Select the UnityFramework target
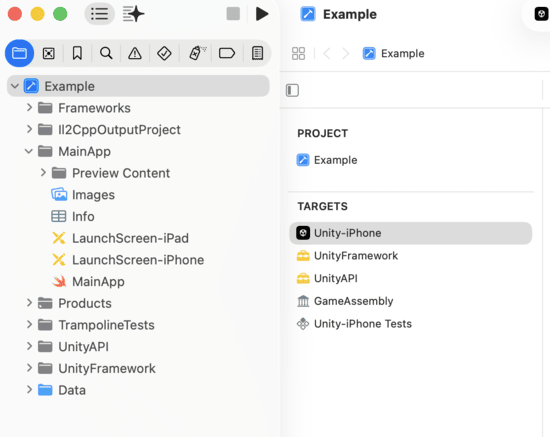The image size is (550, 437). click(411, 256)
